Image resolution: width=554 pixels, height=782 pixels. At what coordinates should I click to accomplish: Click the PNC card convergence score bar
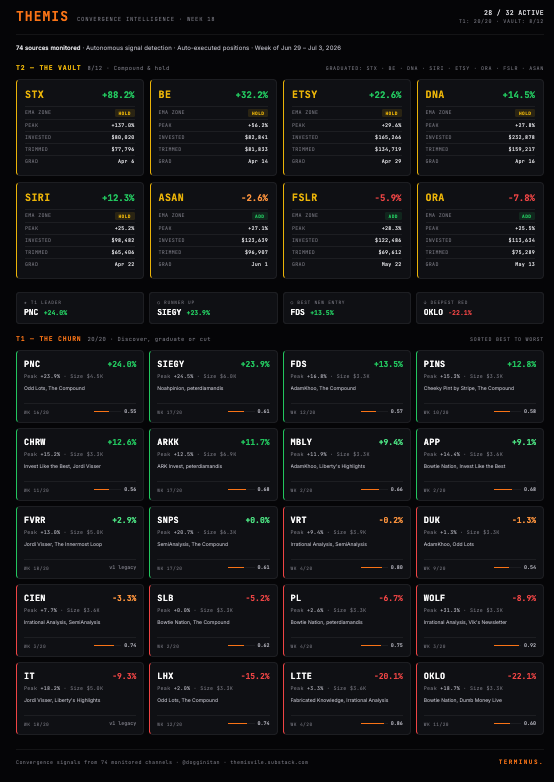107,411
